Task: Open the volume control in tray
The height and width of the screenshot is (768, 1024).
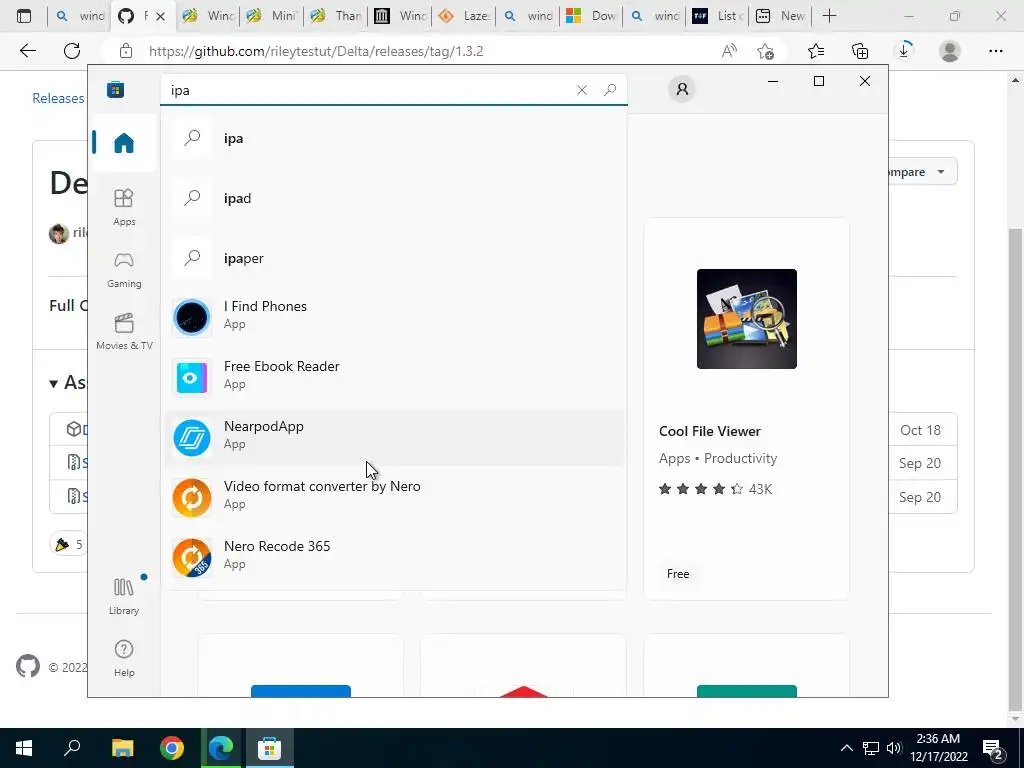Action: [x=894, y=748]
